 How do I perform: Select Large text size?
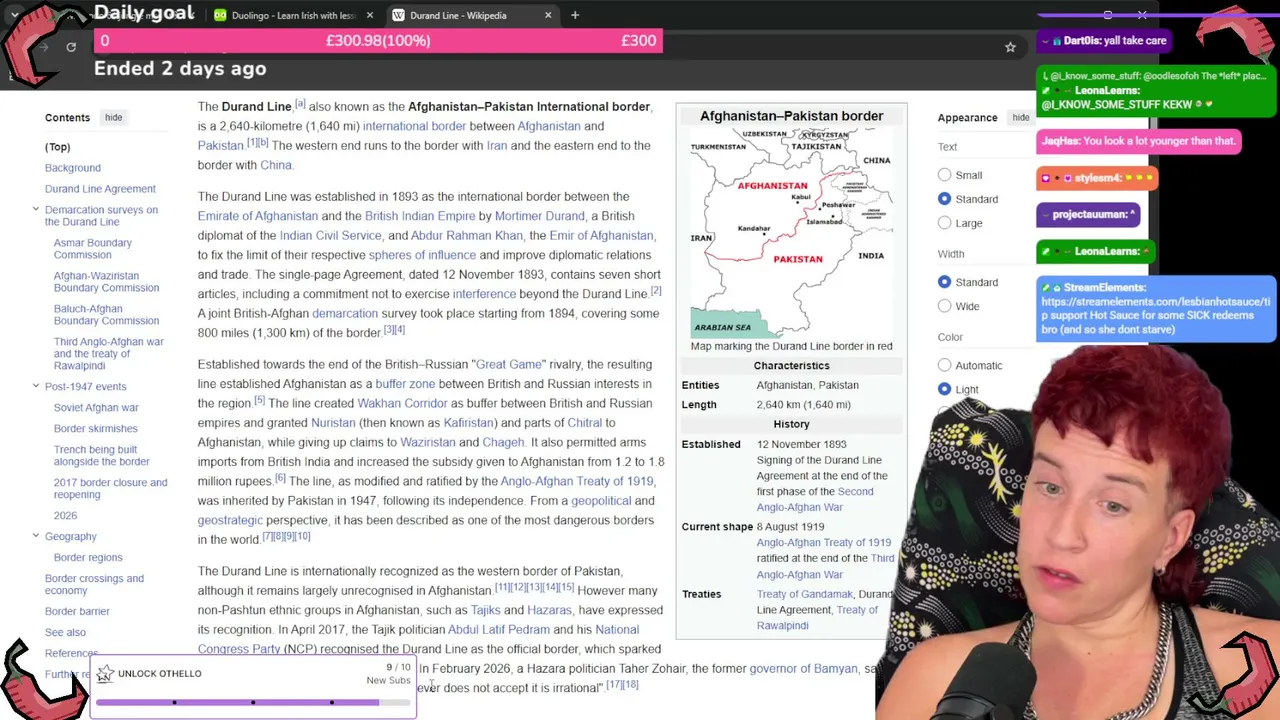tap(944, 223)
